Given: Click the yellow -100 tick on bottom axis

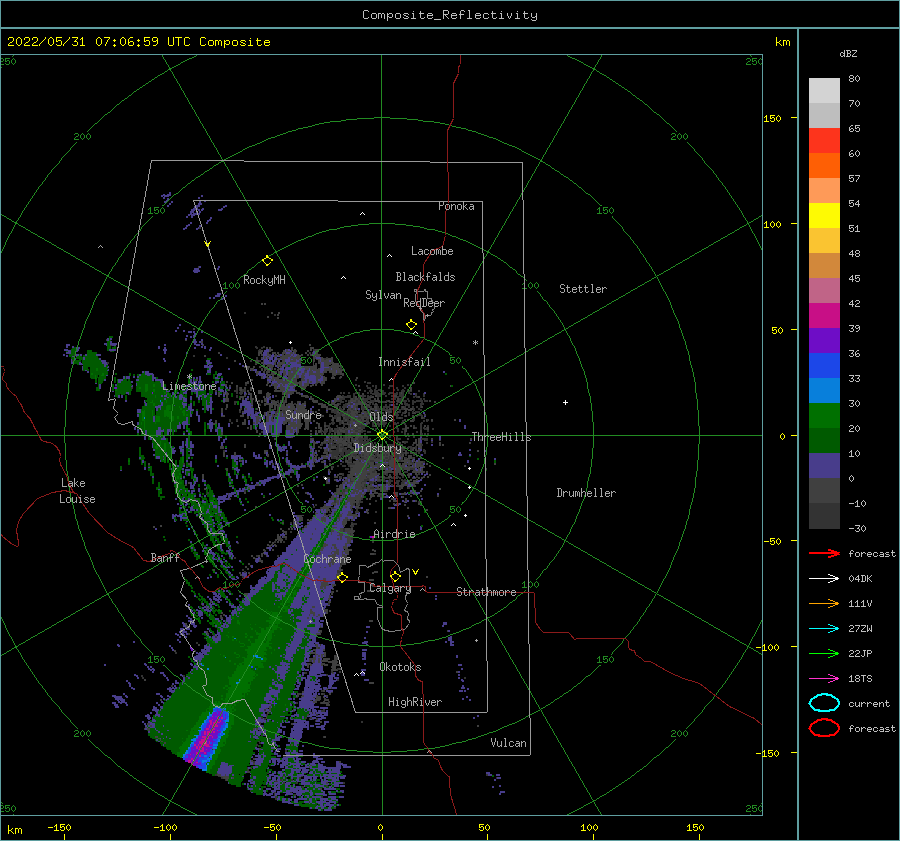Looking at the screenshot, I should [165, 827].
